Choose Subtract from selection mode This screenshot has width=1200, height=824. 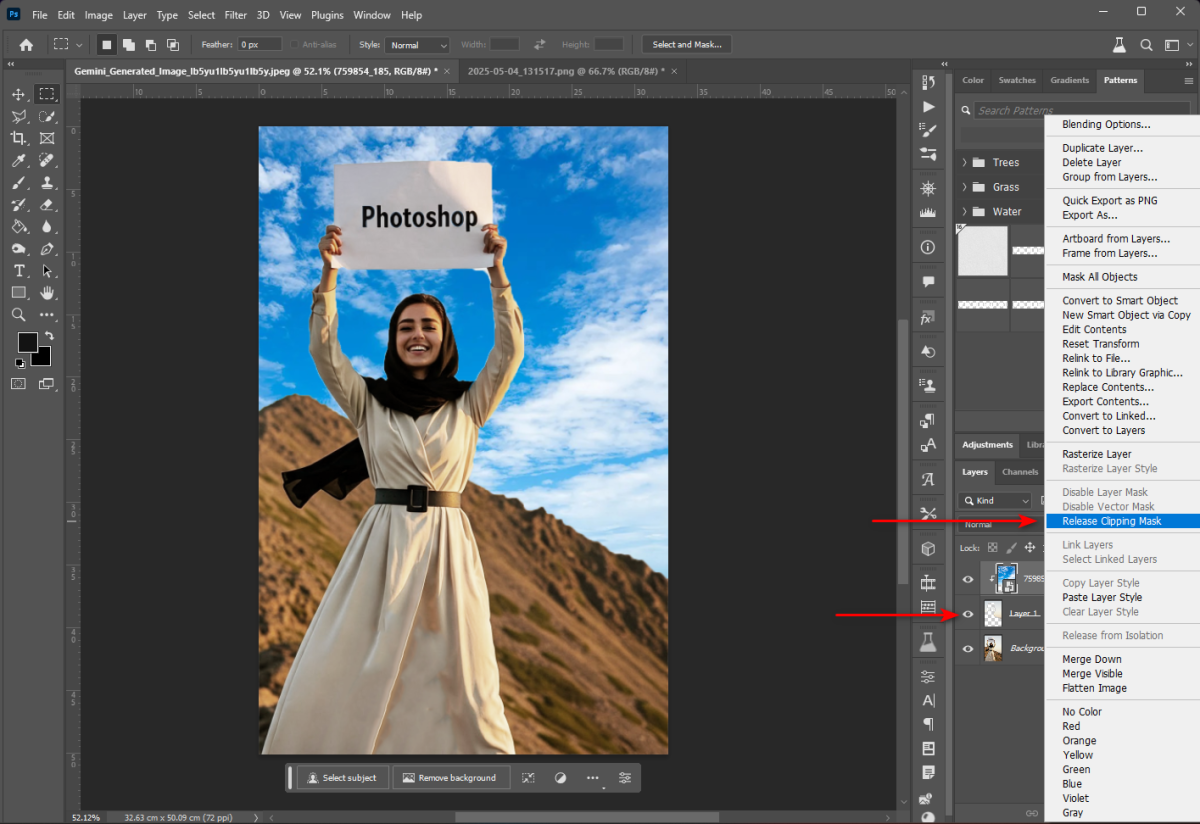click(x=150, y=45)
